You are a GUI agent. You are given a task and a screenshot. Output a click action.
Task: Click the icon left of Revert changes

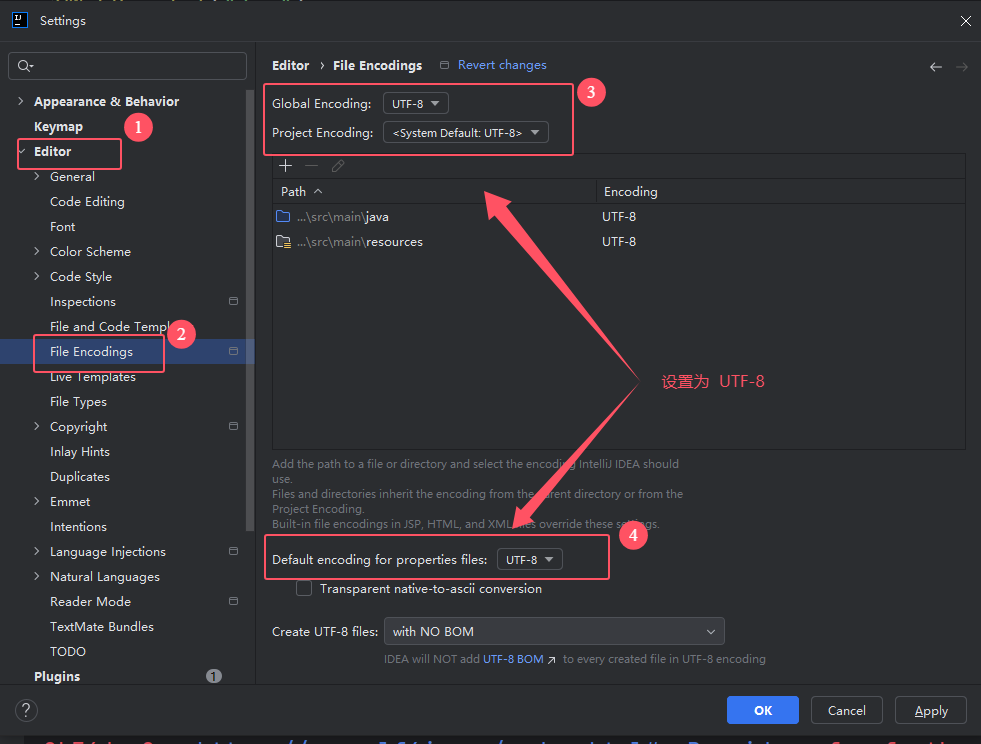pos(444,65)
